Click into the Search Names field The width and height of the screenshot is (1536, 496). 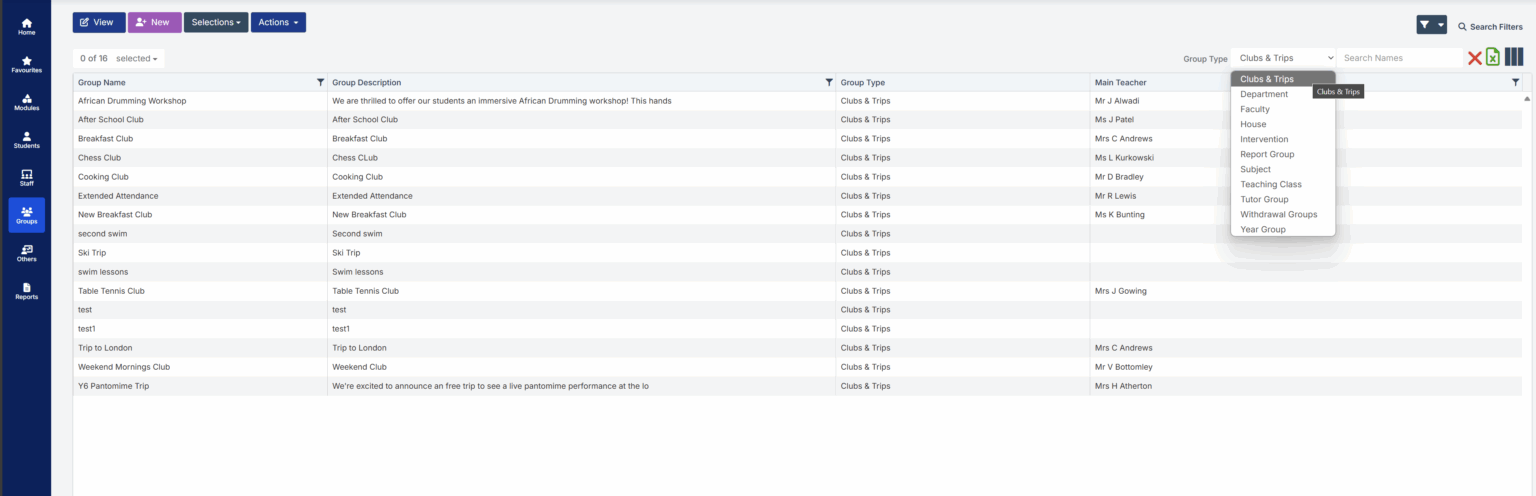(1398, 58)
